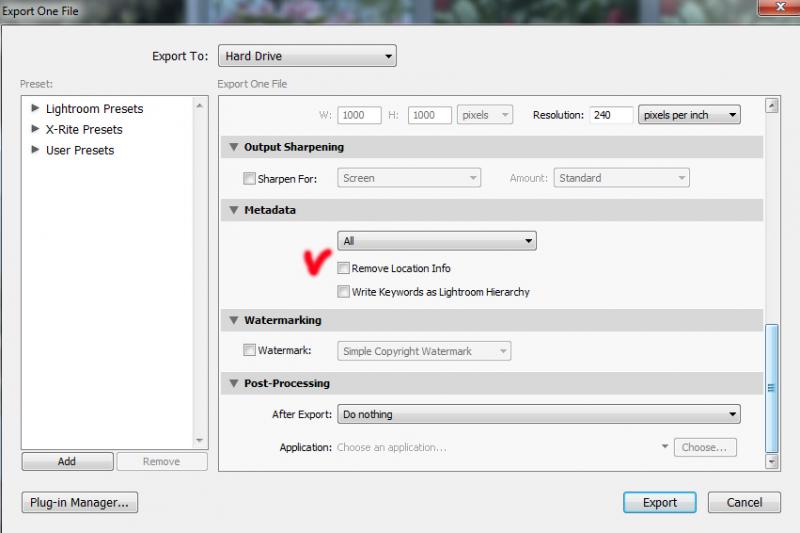Check Remove Location Info

(343, 268)
